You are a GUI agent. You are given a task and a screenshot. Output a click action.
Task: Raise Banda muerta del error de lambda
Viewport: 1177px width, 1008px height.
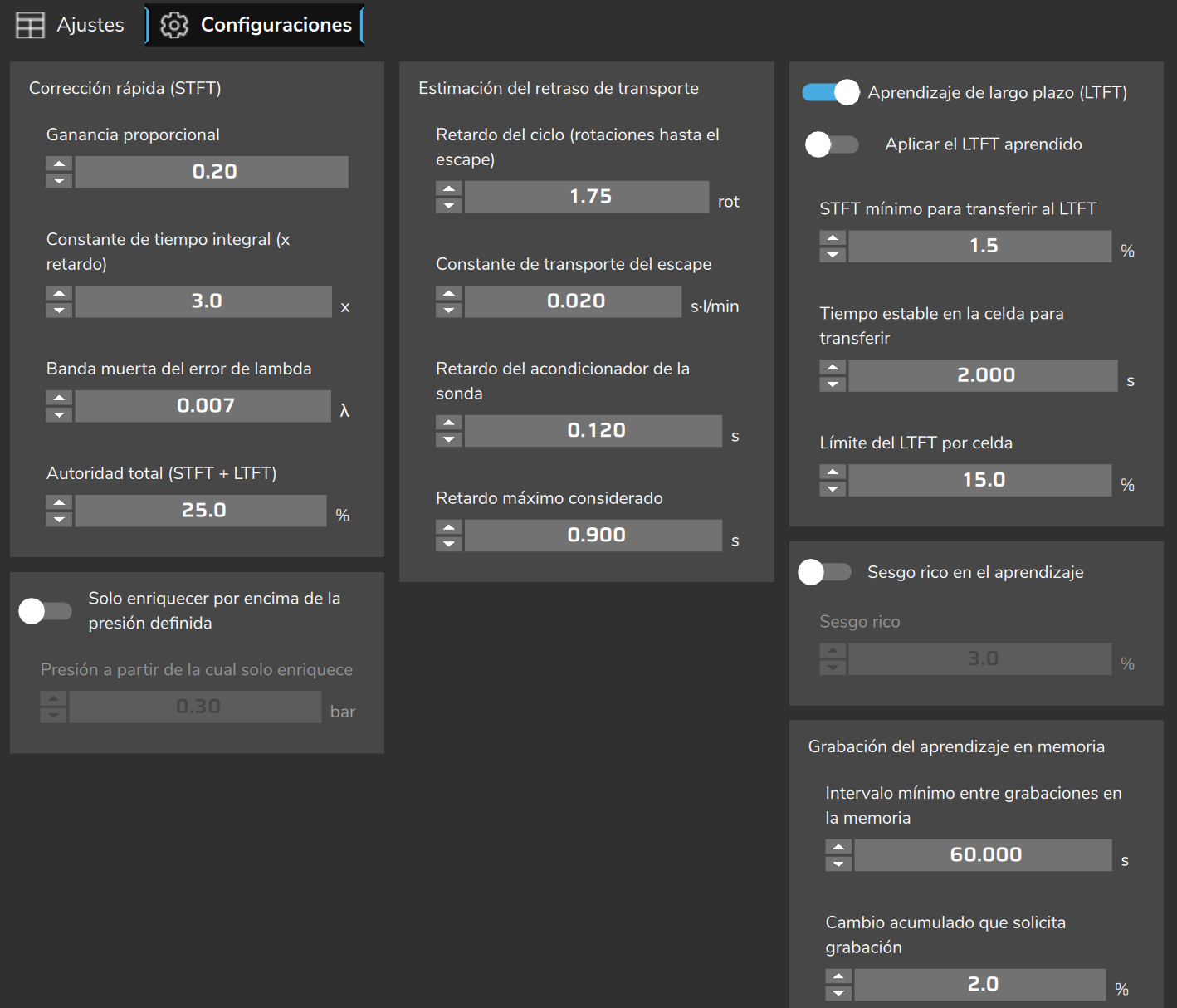pyautogui.click(x=59, y=399)
